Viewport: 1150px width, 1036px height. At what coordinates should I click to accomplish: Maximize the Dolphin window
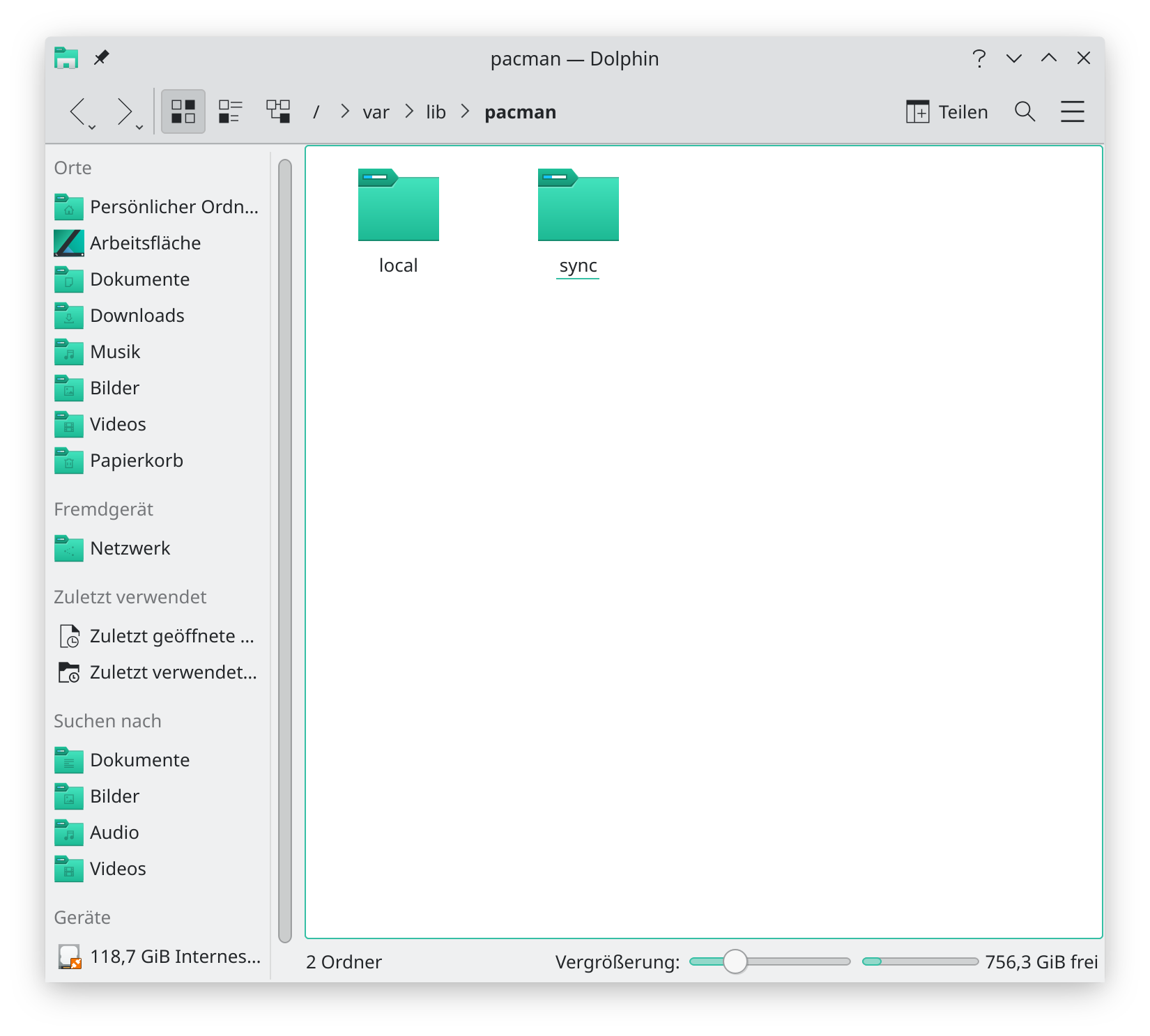tap(1049, 59)
